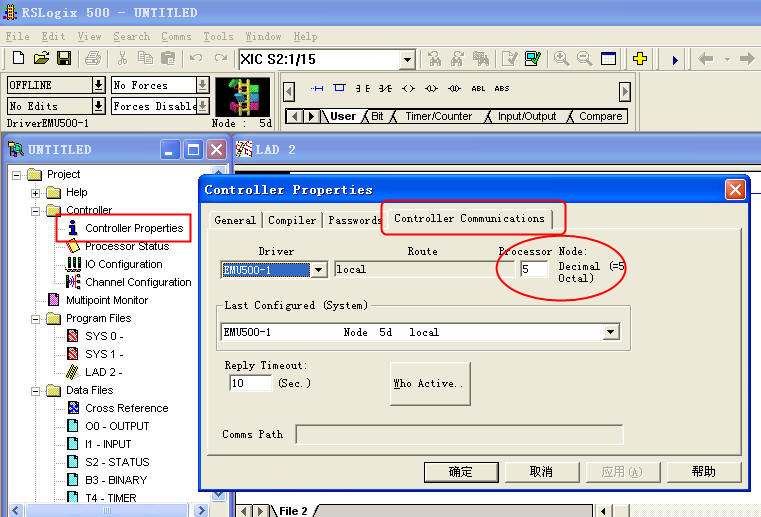
Task: Redo the last action
Action: [221, 58]
